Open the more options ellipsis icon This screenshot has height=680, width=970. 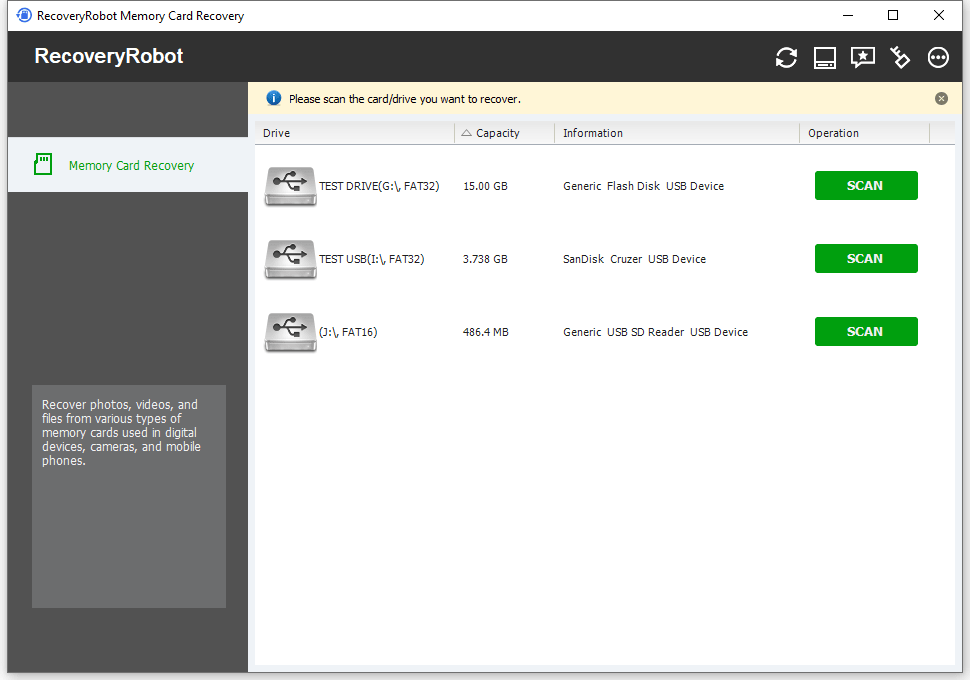[938, 57]
